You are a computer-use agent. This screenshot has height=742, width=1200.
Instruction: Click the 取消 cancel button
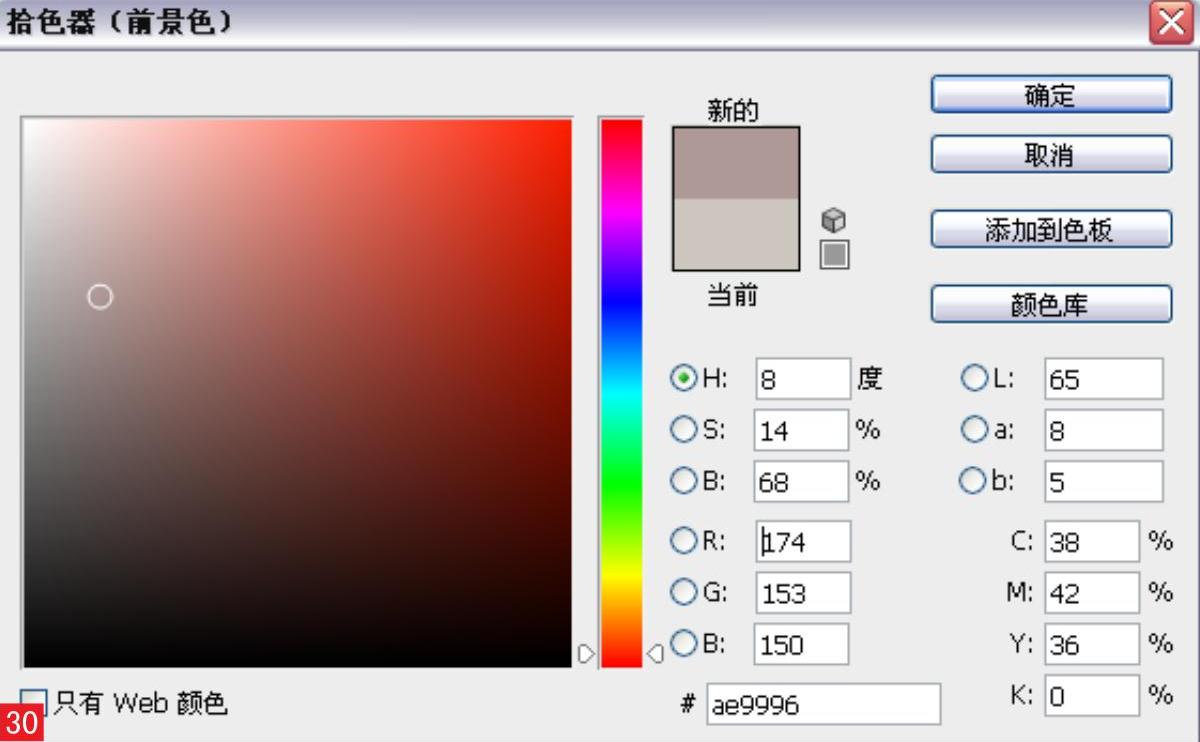coord(1051,155)
